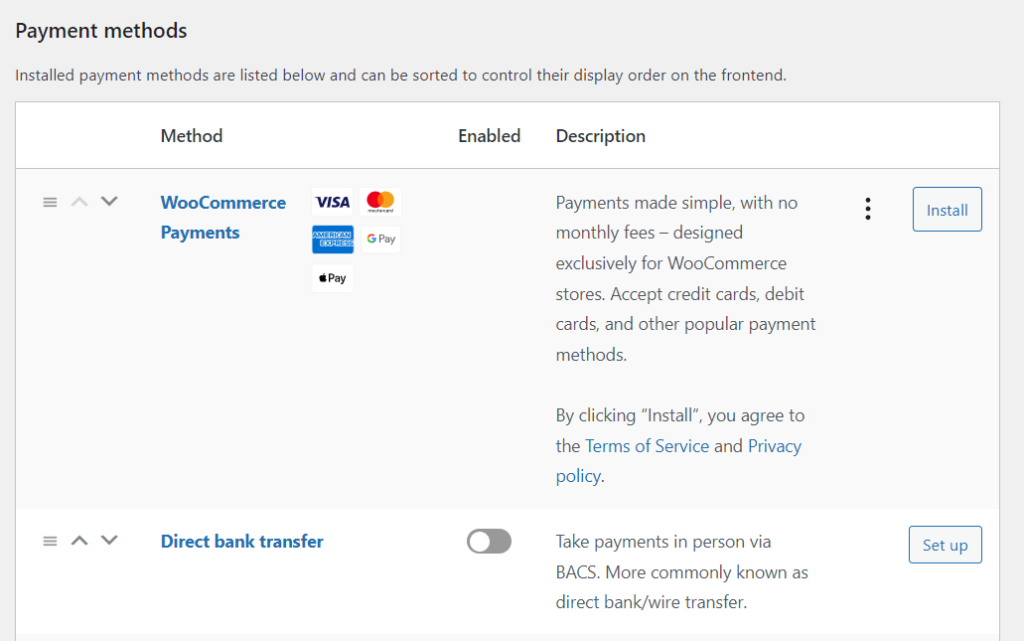
Task: Click Set up for Direct bank transfer
Action: point(945,545)
